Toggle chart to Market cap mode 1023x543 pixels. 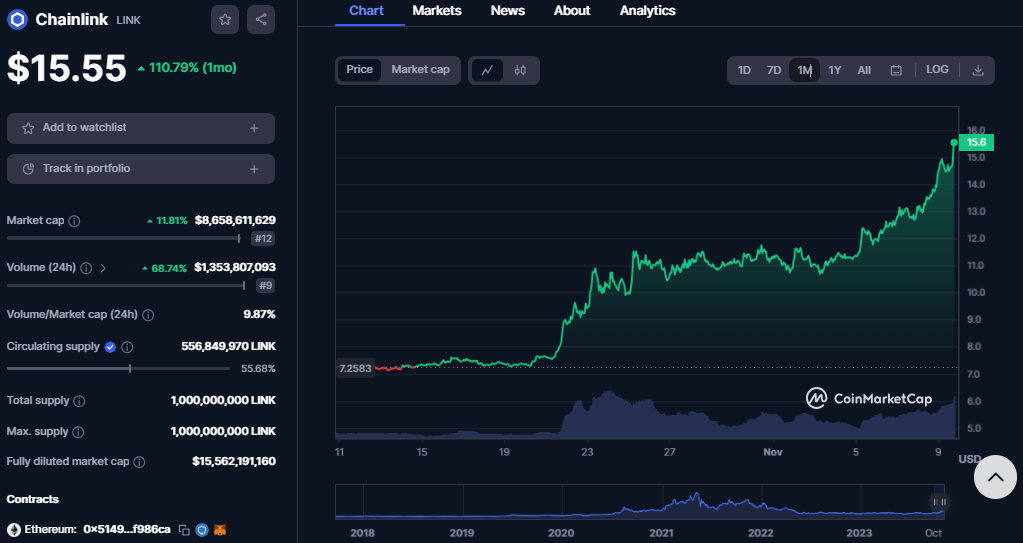coord(420,70)
